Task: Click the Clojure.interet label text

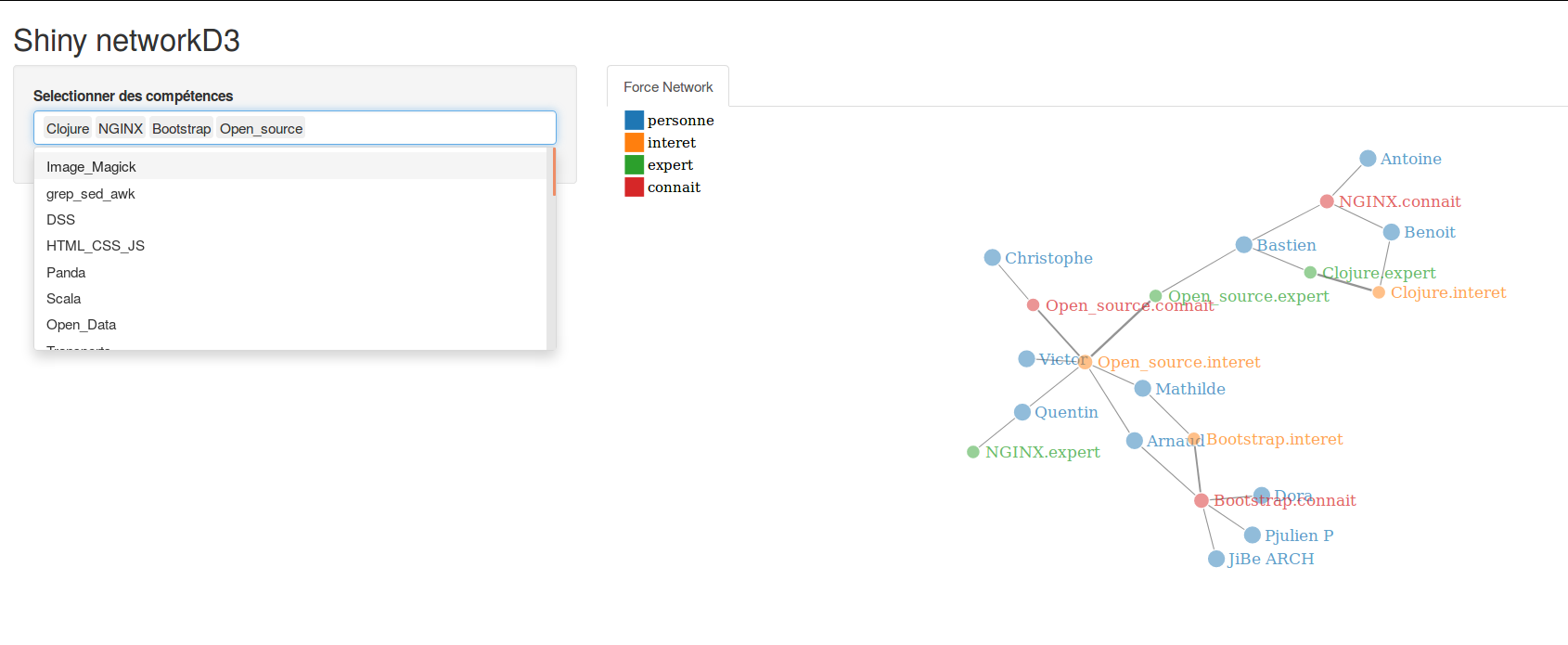Action: [1448, 292]
